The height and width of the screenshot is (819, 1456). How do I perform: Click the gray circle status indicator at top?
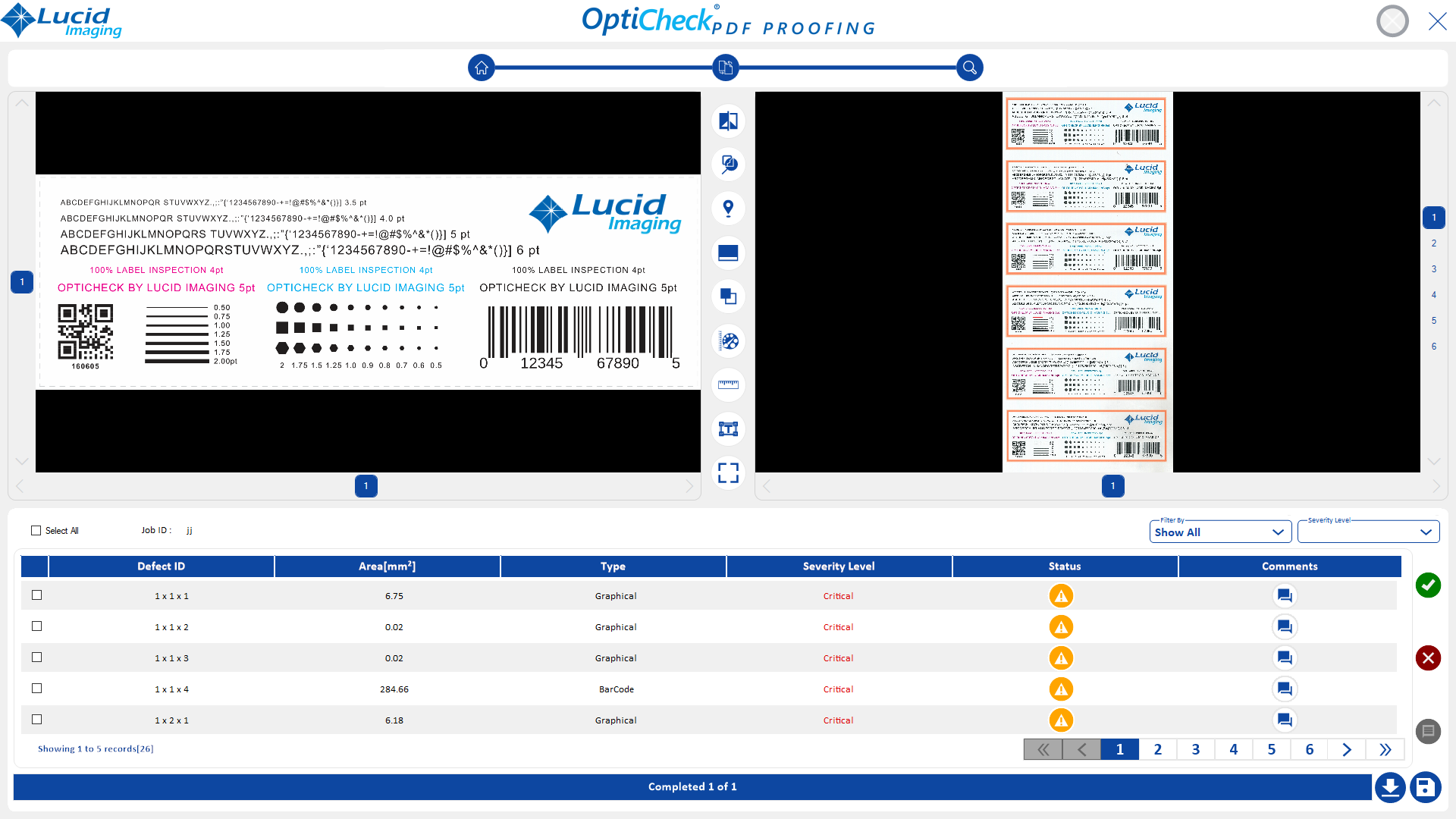coord(1392,21)
